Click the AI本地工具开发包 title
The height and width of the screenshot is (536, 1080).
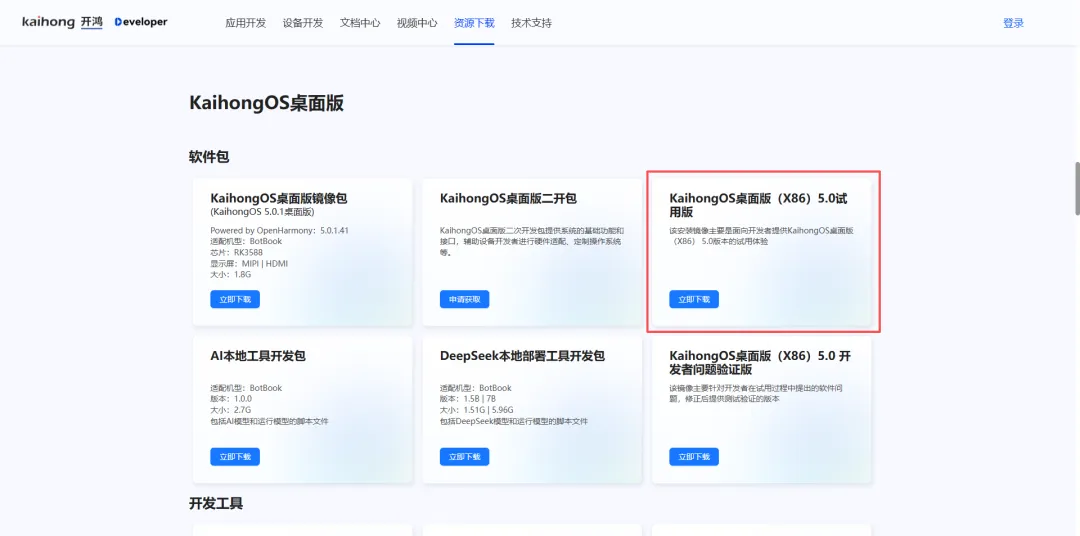click(258, 356)
